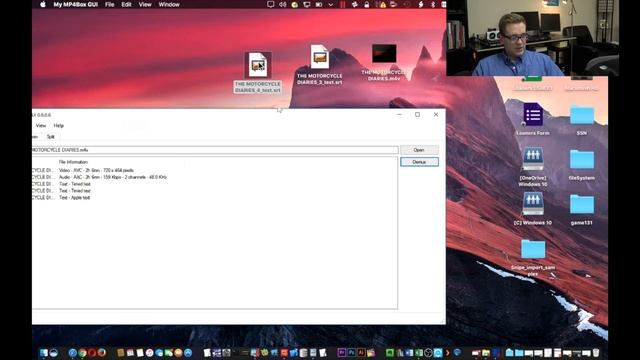The height and width of the screenshot is (360, 640).
Task: Open the View menu in the macOS menu bar
Action: [145, 4]
